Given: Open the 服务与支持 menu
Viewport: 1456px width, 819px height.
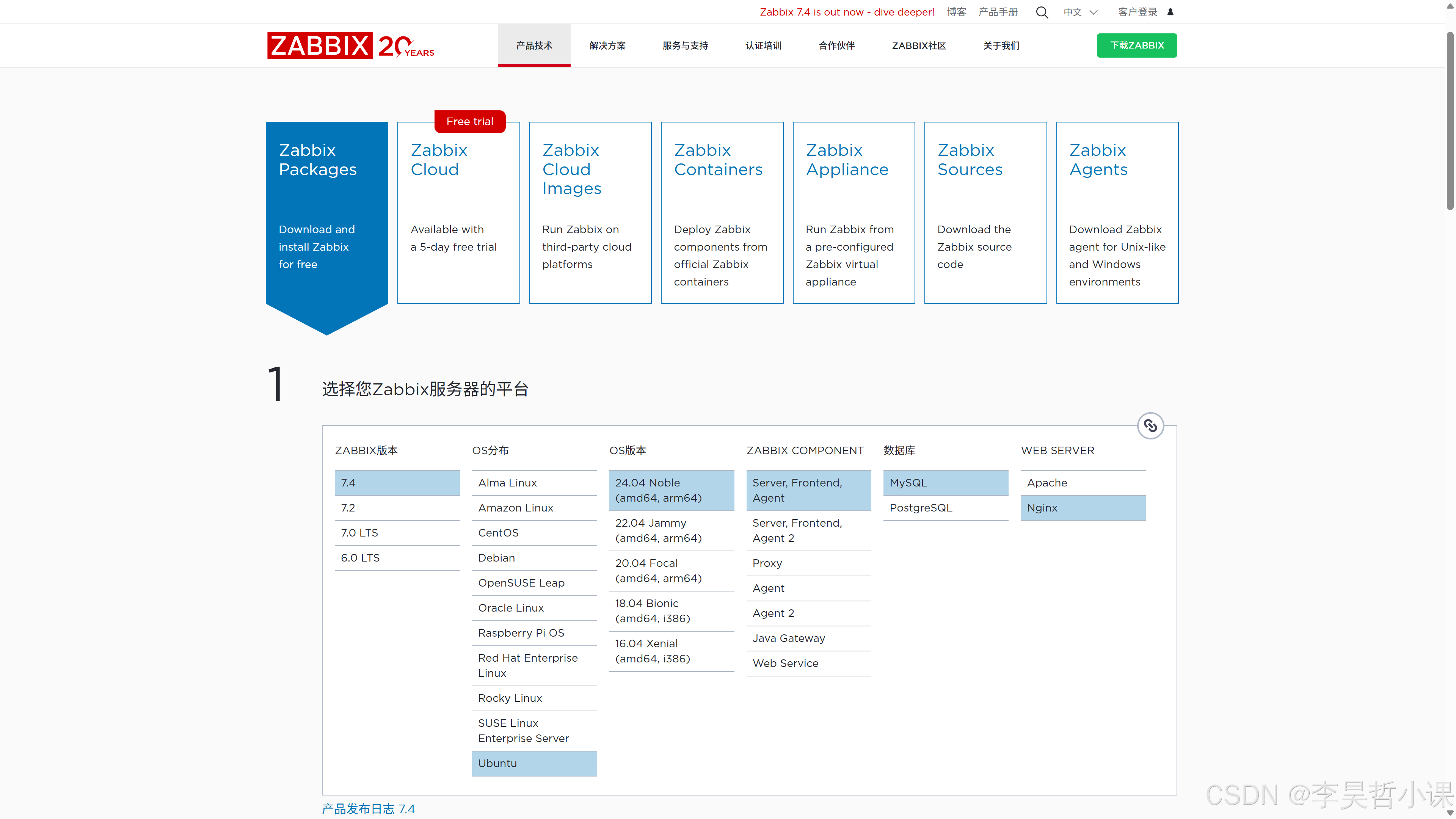Looking at the screenshot, I should [x=685, y=45].
